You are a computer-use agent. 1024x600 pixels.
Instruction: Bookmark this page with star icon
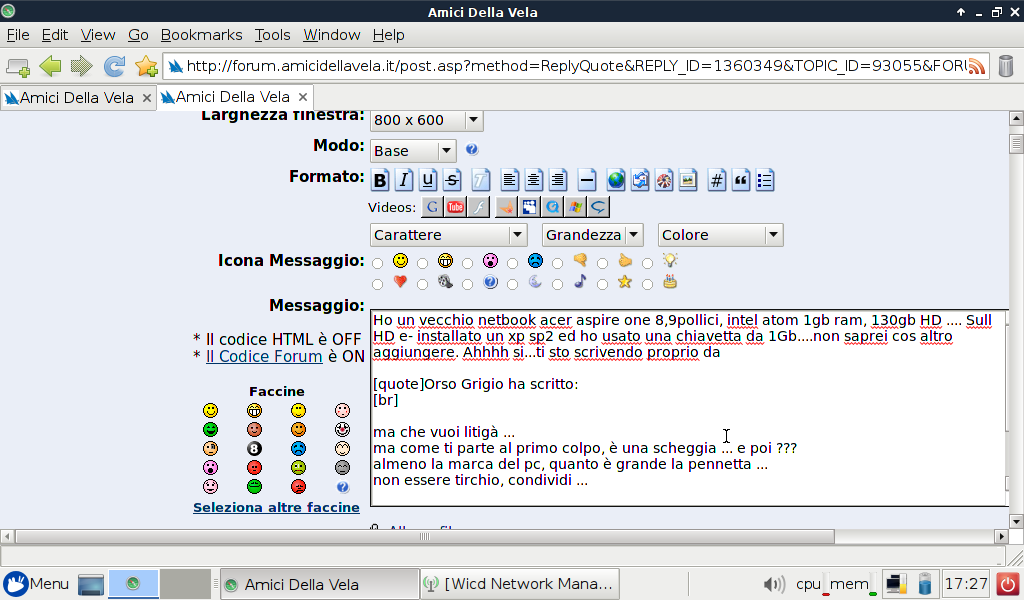click(146, 66)
